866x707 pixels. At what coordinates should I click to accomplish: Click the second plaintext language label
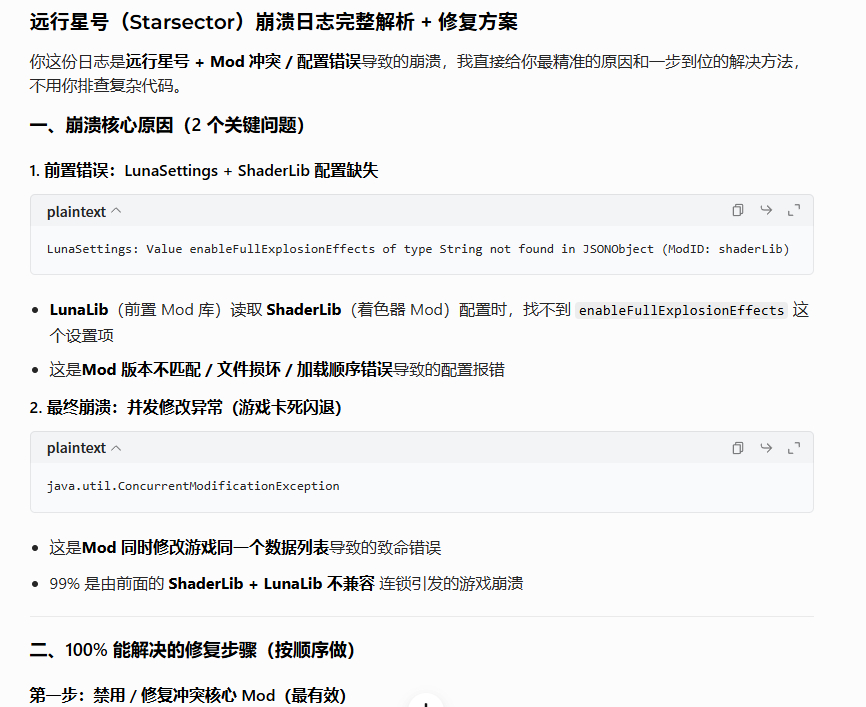[76, 448]
